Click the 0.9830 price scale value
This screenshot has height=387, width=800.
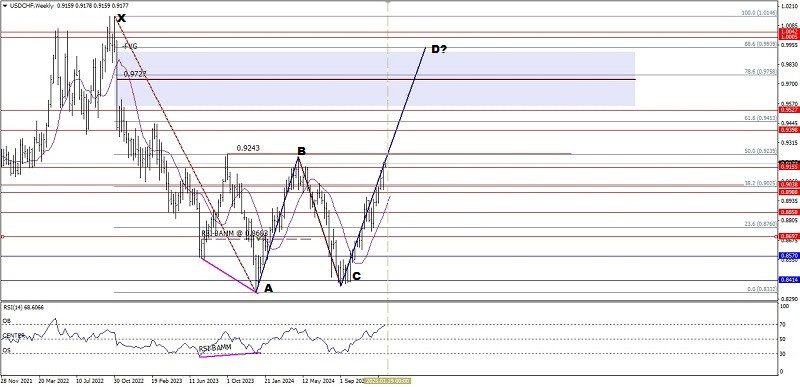tap(788, 64)
